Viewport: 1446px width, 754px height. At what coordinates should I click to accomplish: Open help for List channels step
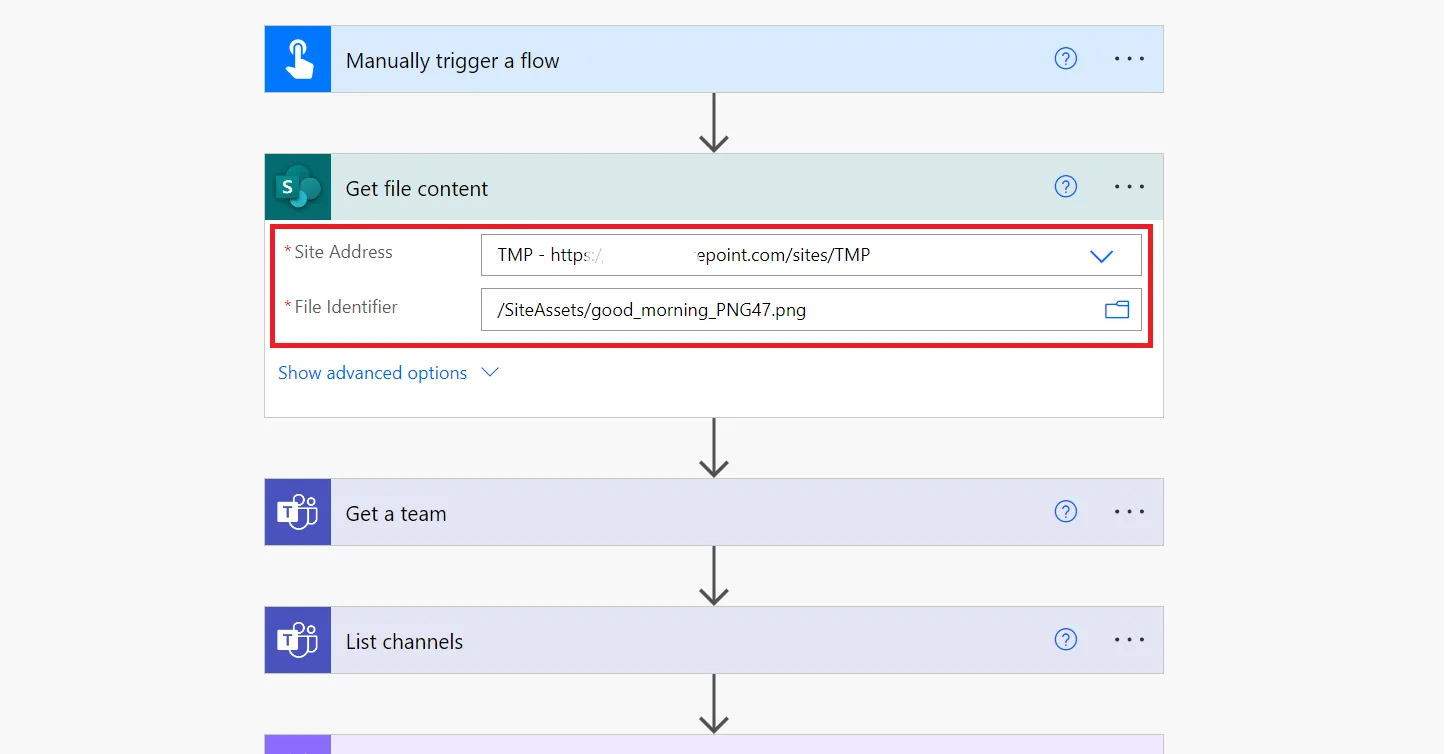tap(1066, 640)
